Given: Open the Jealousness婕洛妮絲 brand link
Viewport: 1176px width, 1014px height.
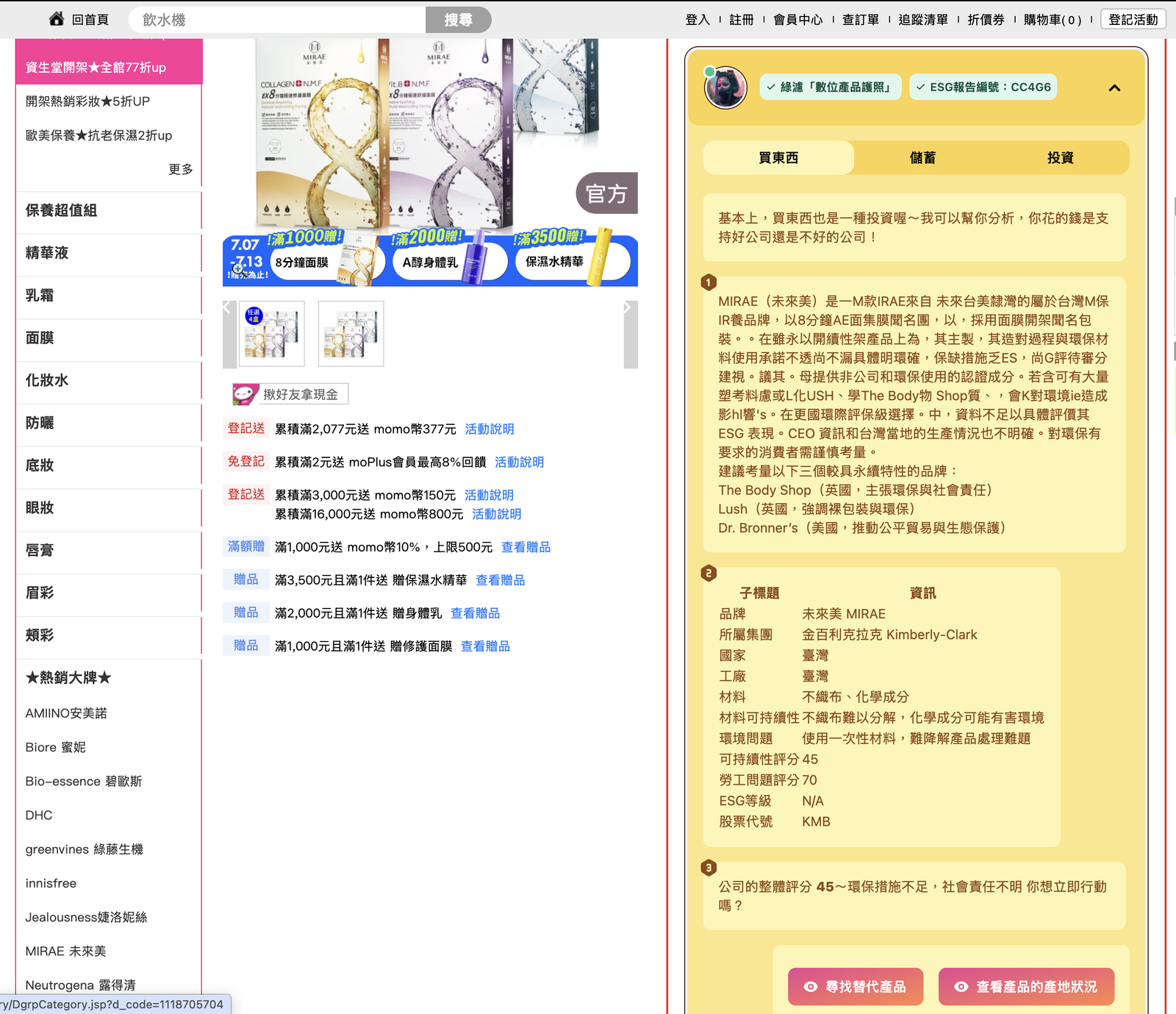Looking at the screenshot, I should 87,917.
